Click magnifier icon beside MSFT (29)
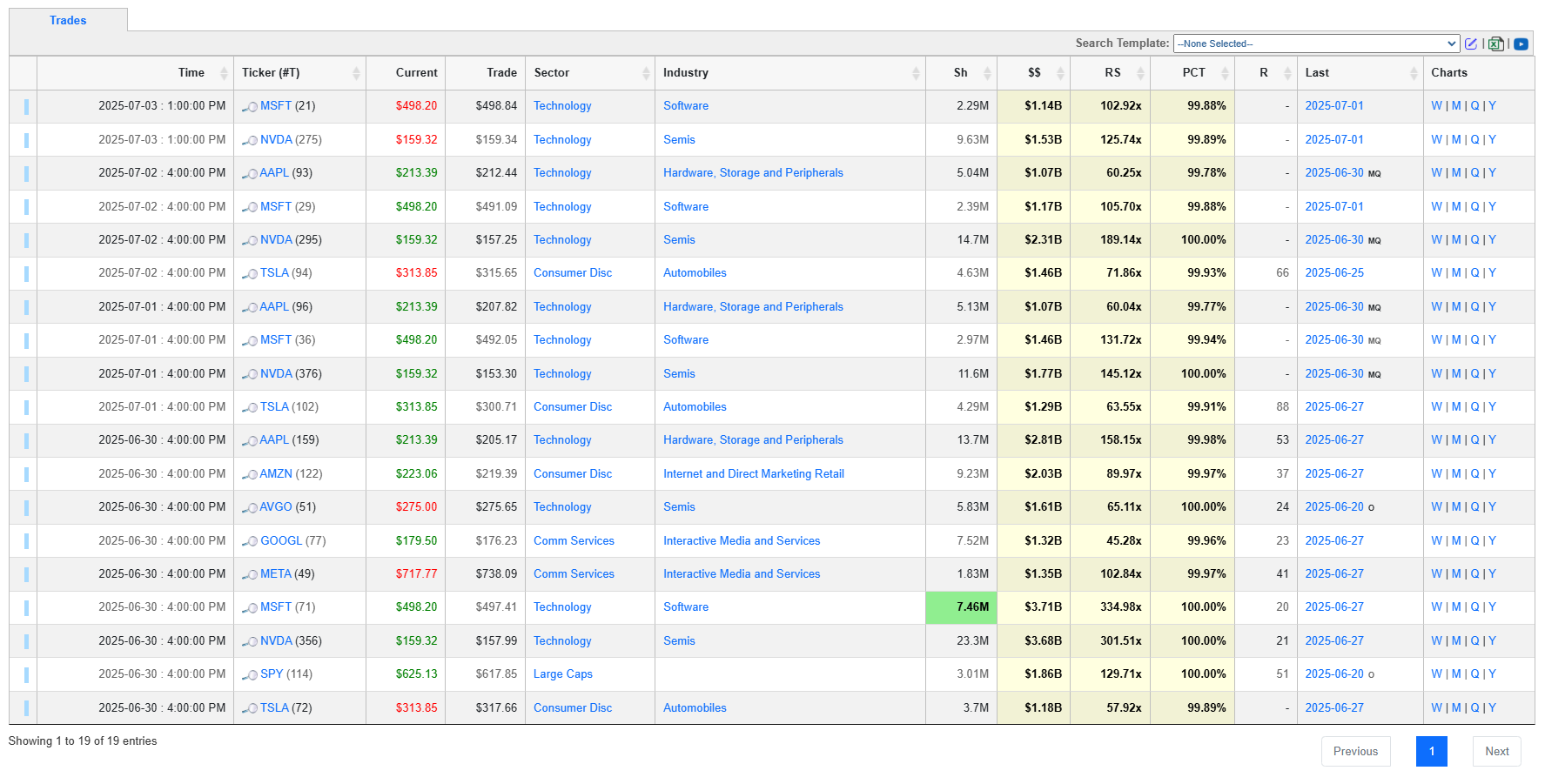The image size is (1545, 784). click(250, 207)
